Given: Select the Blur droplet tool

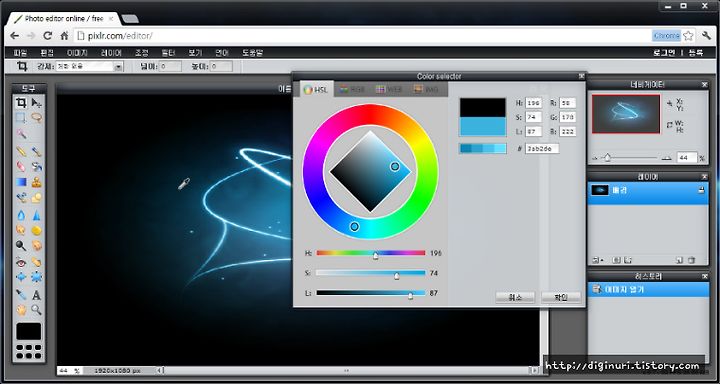Looking at the screenshot, I should [21, 215].
